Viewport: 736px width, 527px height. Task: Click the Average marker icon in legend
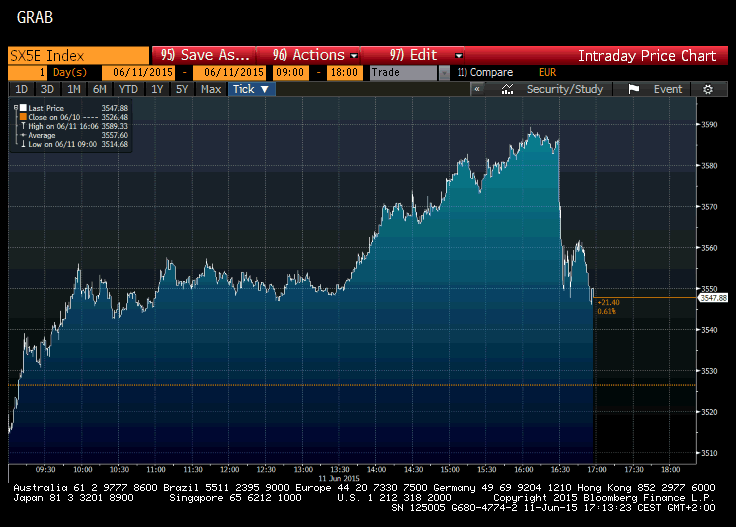click(23, 135)
